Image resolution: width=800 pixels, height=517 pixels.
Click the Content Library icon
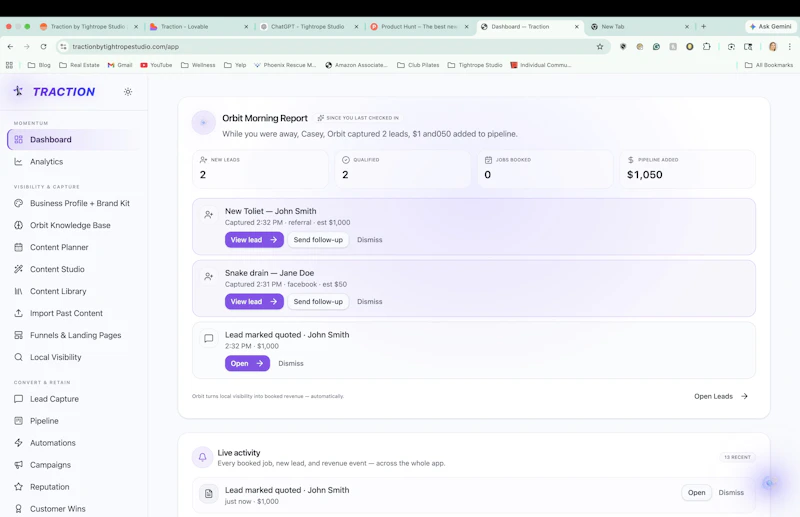pos(18,291)
